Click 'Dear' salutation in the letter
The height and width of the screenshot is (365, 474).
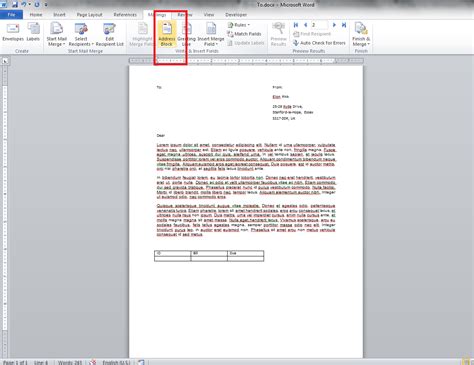click(161, 136)
